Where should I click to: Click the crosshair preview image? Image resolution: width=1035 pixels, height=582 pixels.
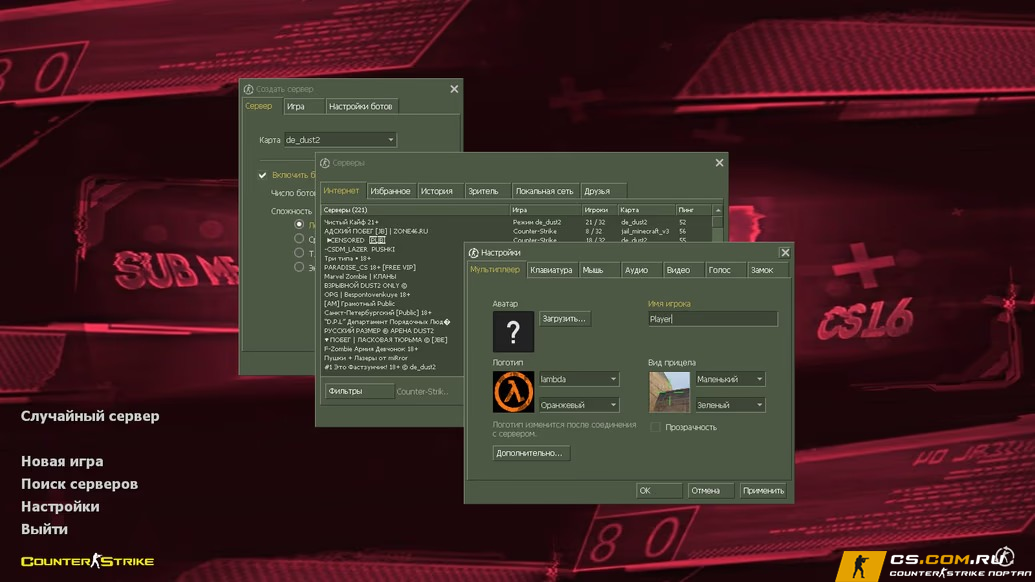669,392
